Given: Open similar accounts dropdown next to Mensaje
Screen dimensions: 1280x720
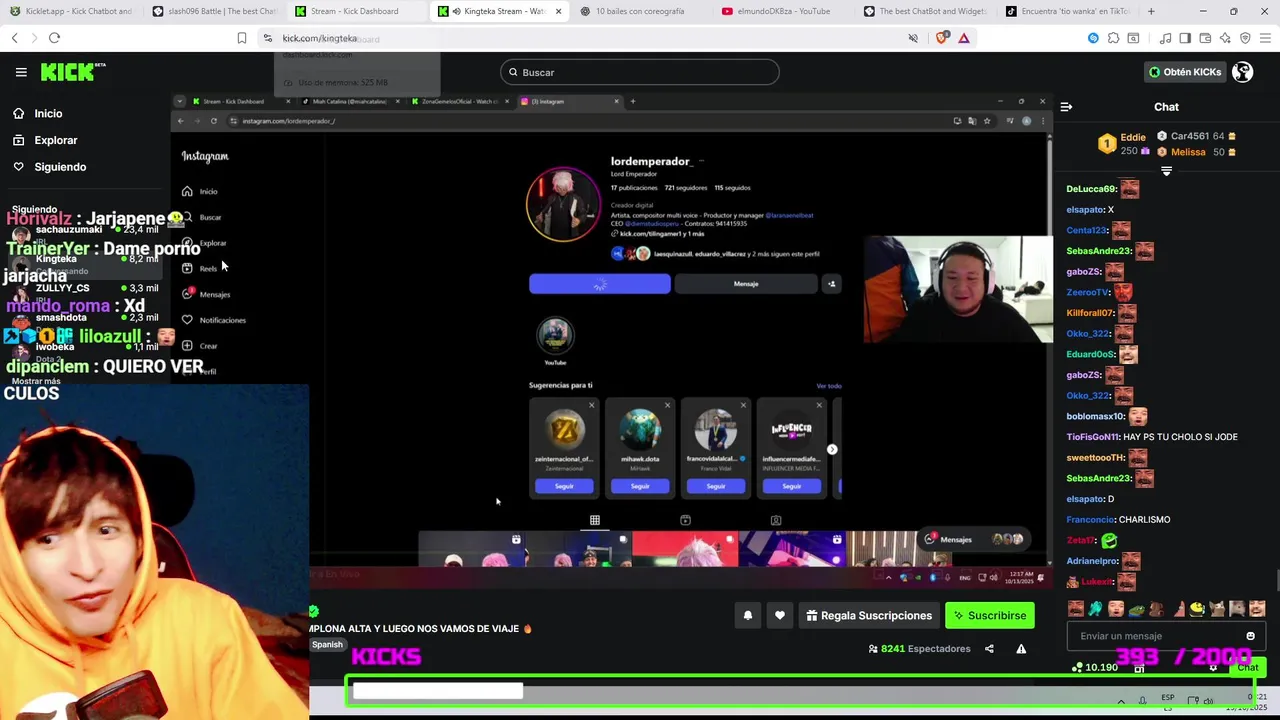Looking at the screenshot, I should tap(831, 284).
